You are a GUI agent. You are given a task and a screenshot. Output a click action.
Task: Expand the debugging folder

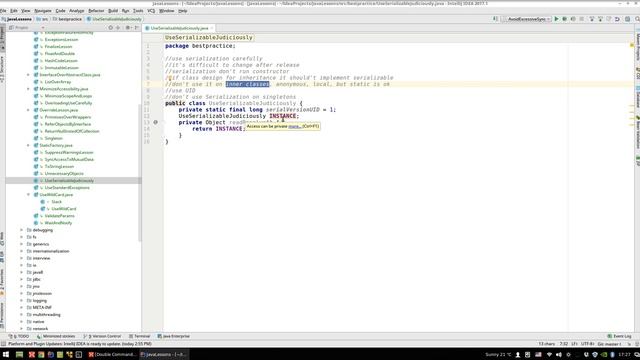coord(22,230)
